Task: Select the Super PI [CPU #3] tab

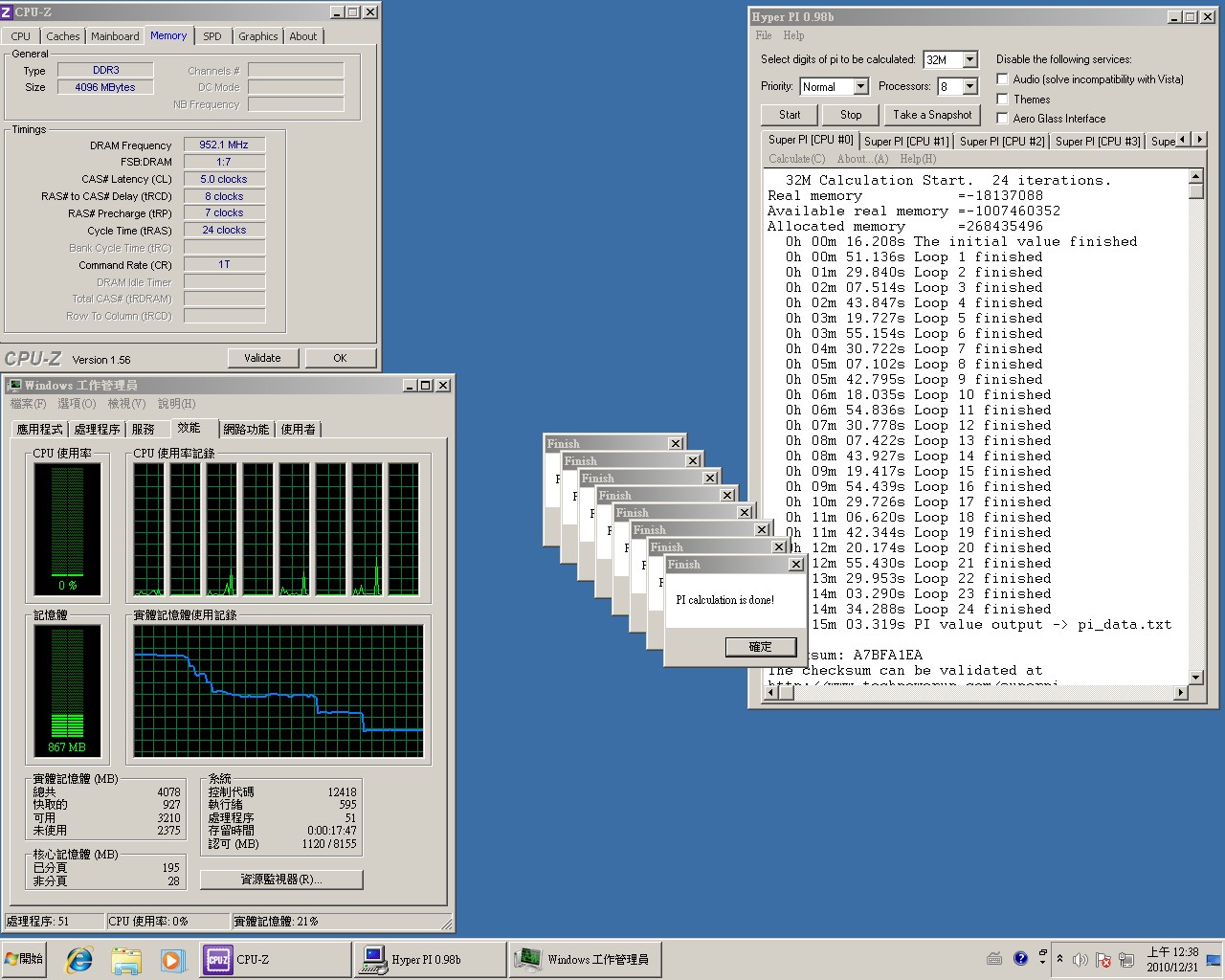Action: (1098, 141)
